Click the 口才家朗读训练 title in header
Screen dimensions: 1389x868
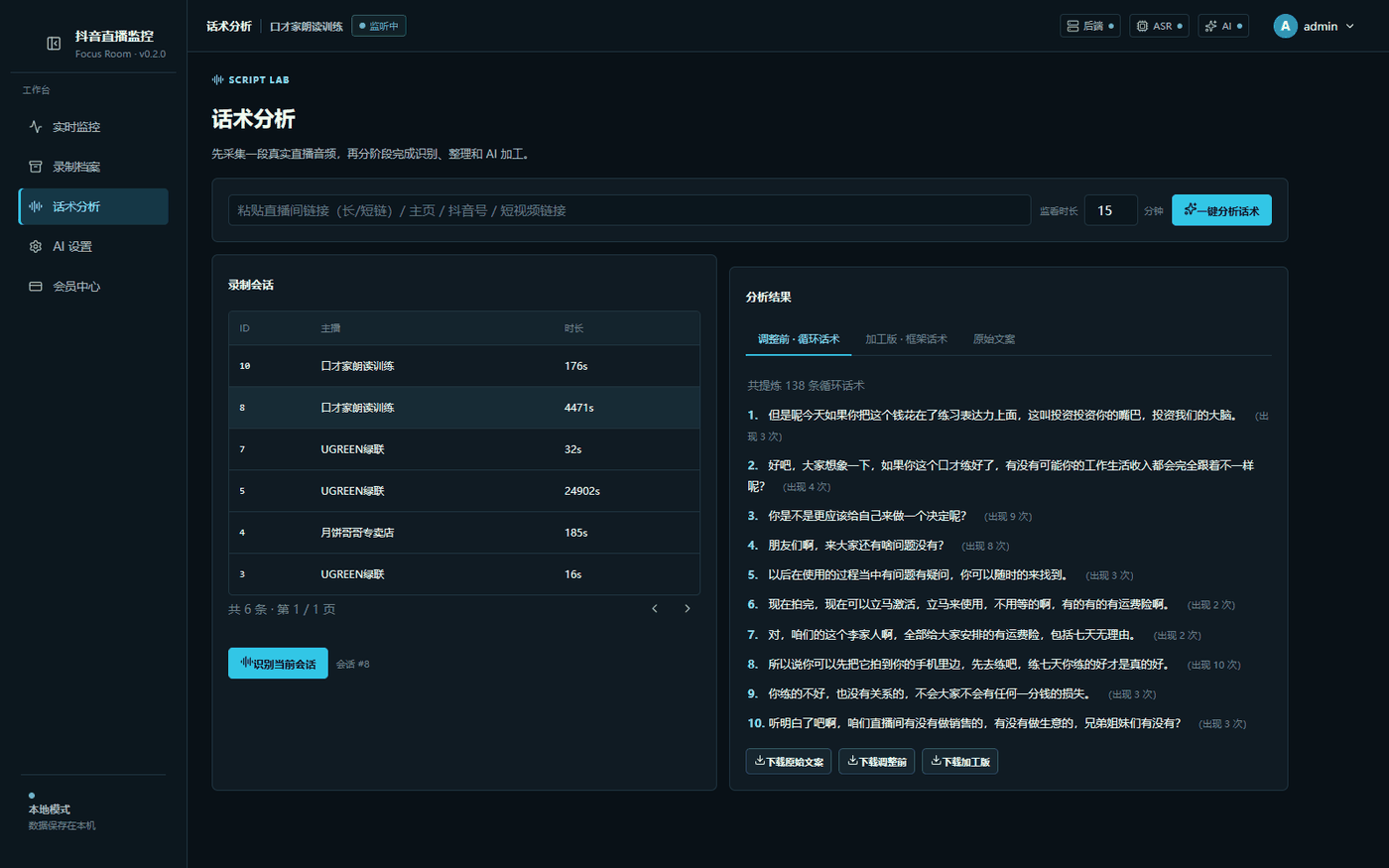[x=307, y=27]
